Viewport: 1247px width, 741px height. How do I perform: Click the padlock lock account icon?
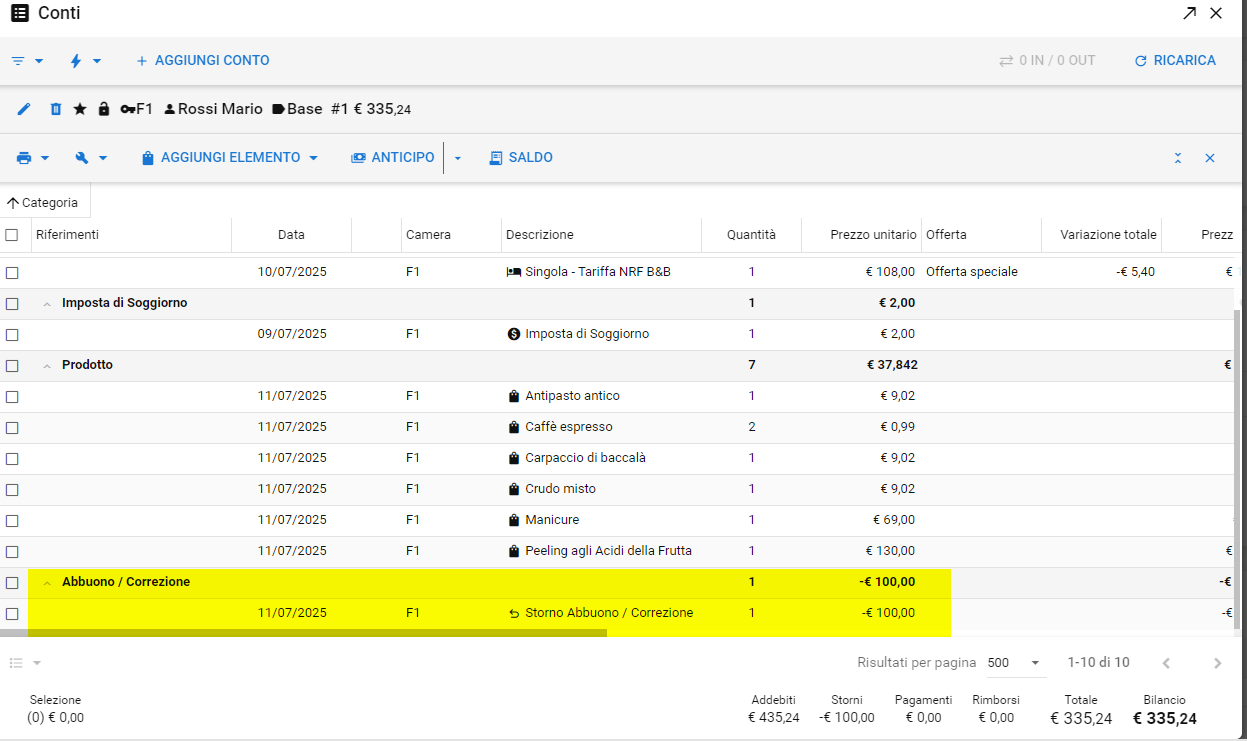(x=104, y=109)
